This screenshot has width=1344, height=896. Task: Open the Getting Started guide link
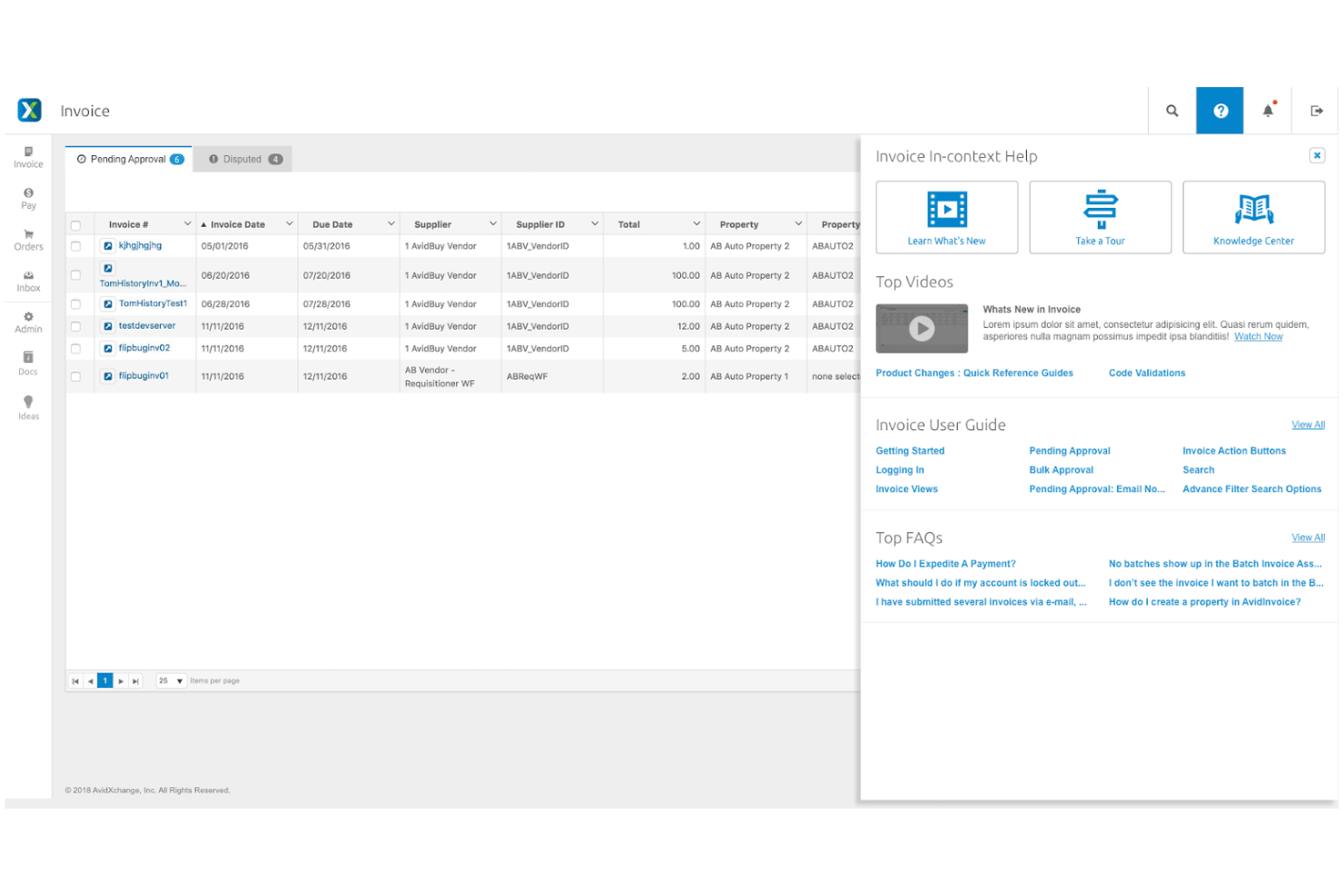pyautogui.click(x=909, y=451)
